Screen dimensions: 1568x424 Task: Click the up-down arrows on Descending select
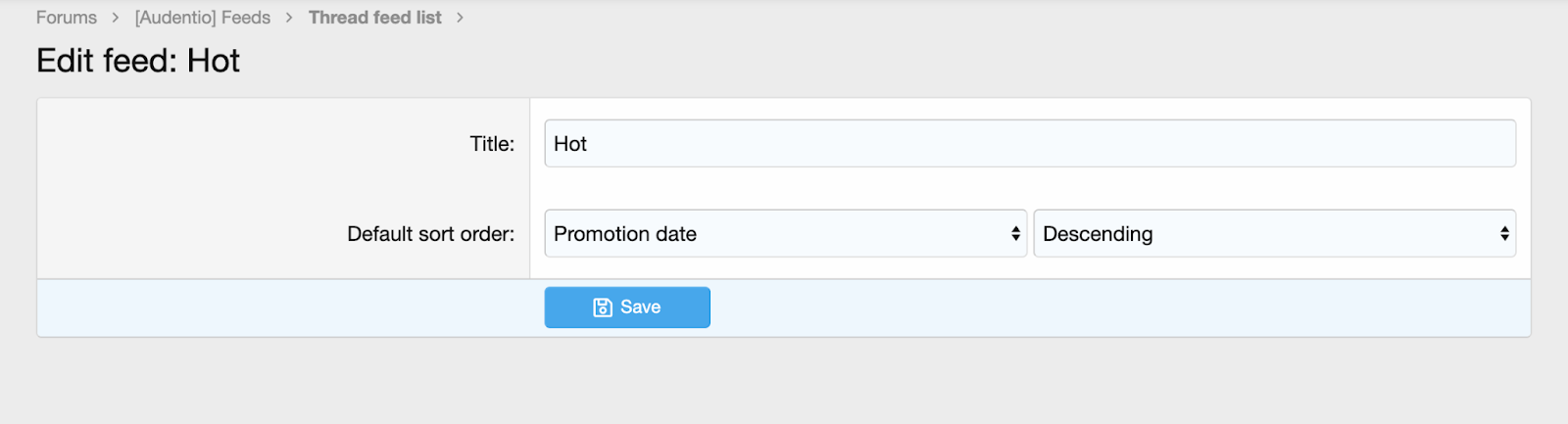tap(1504, 234)
